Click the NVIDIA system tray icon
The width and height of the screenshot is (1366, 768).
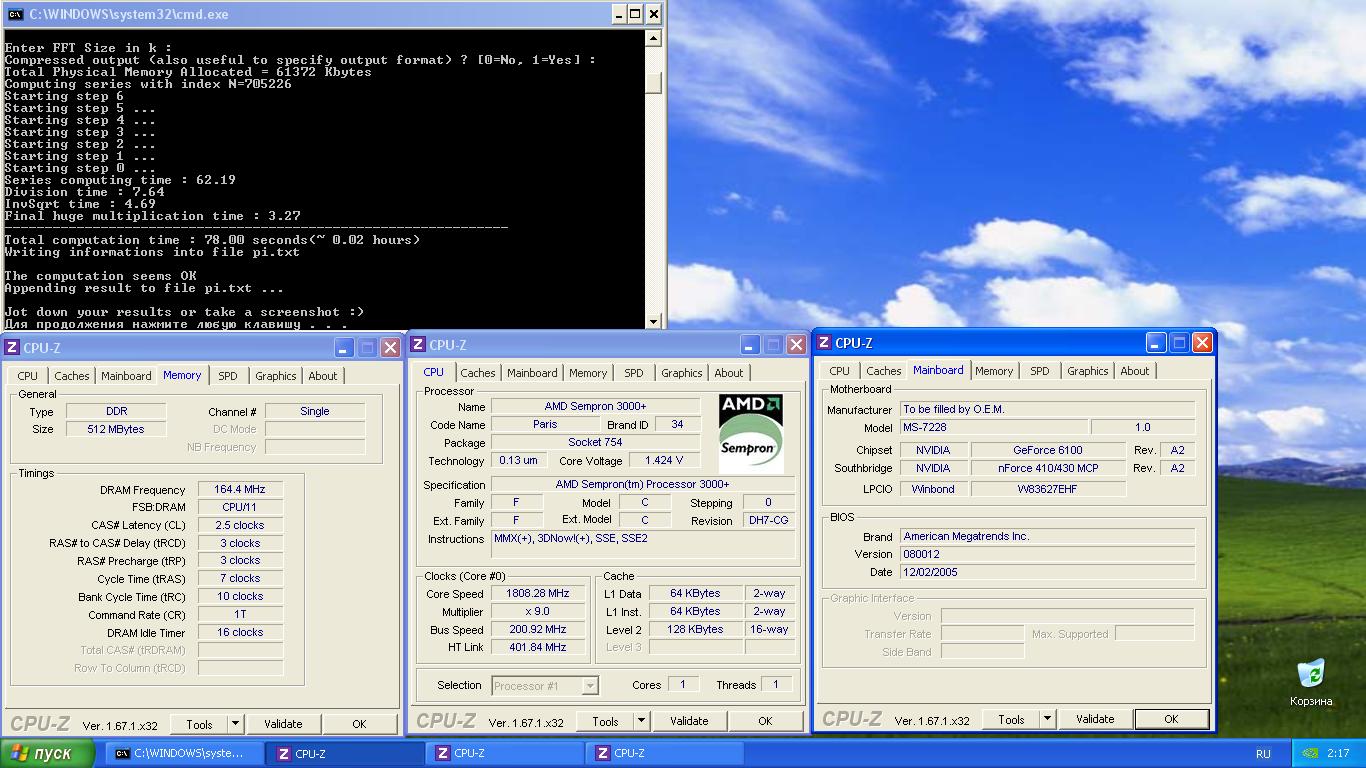(x=1310, y=754)
